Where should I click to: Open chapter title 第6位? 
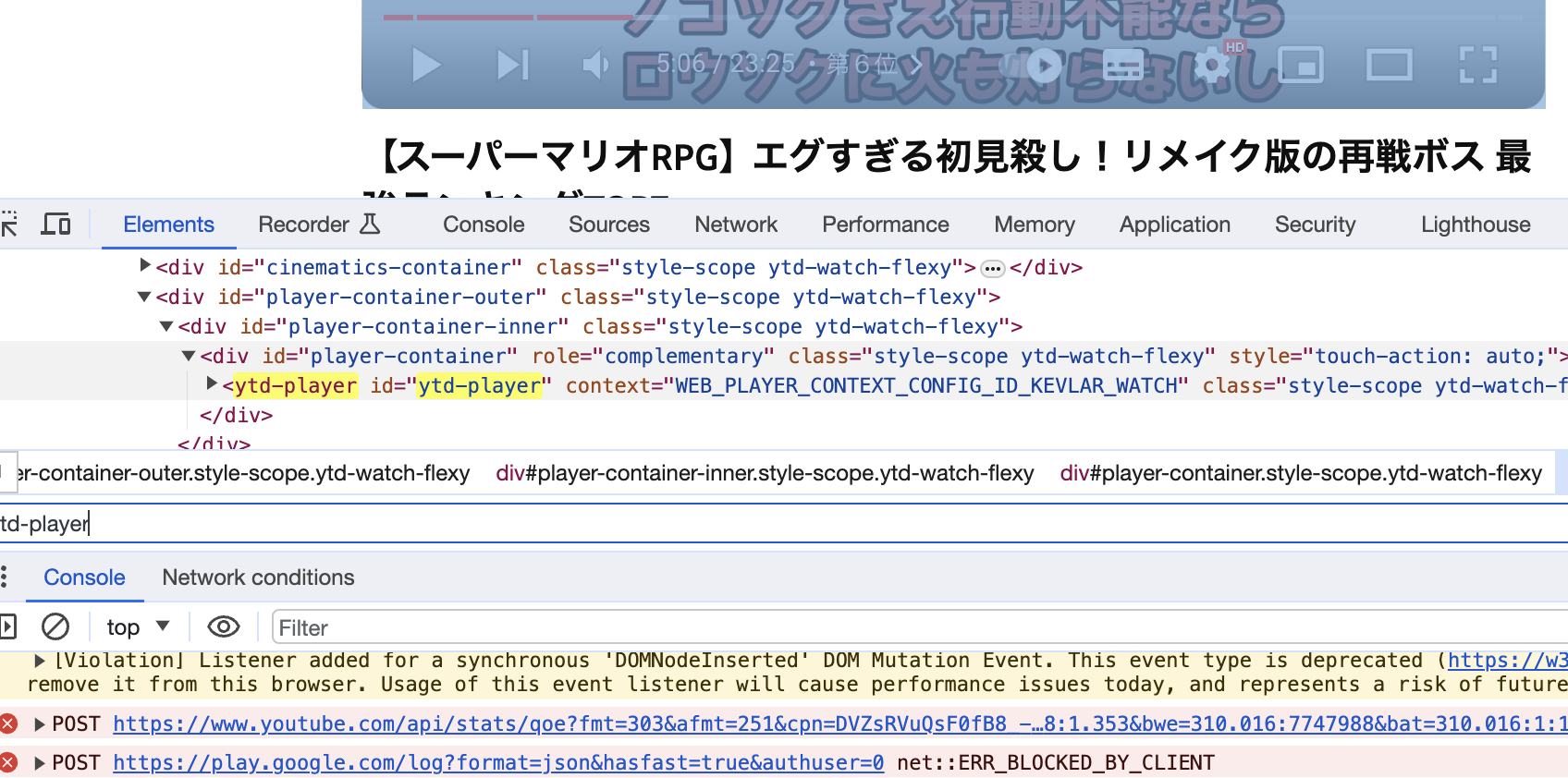874,64
